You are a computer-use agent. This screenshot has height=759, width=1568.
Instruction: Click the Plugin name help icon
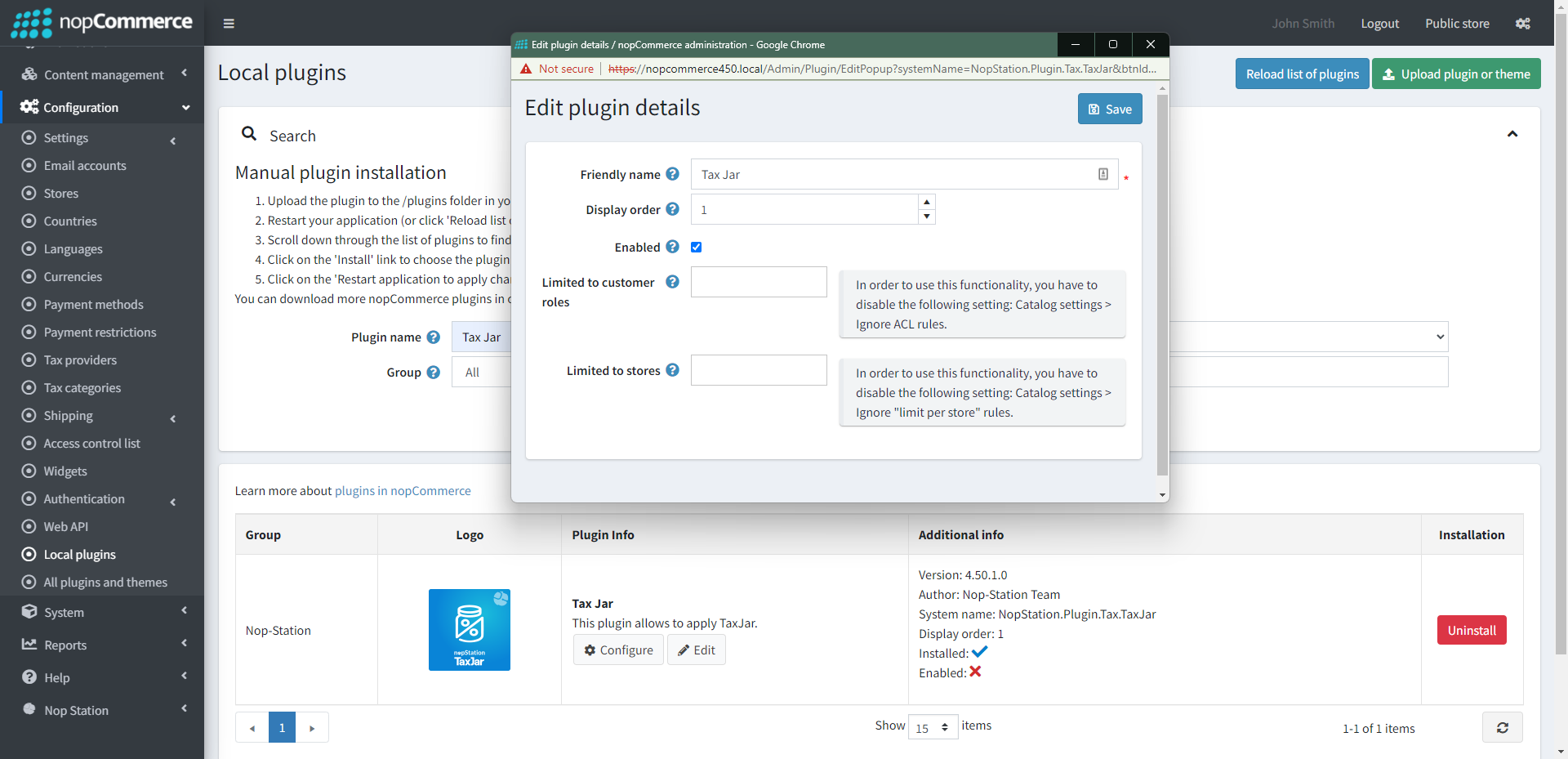click(x=434, y=337)
